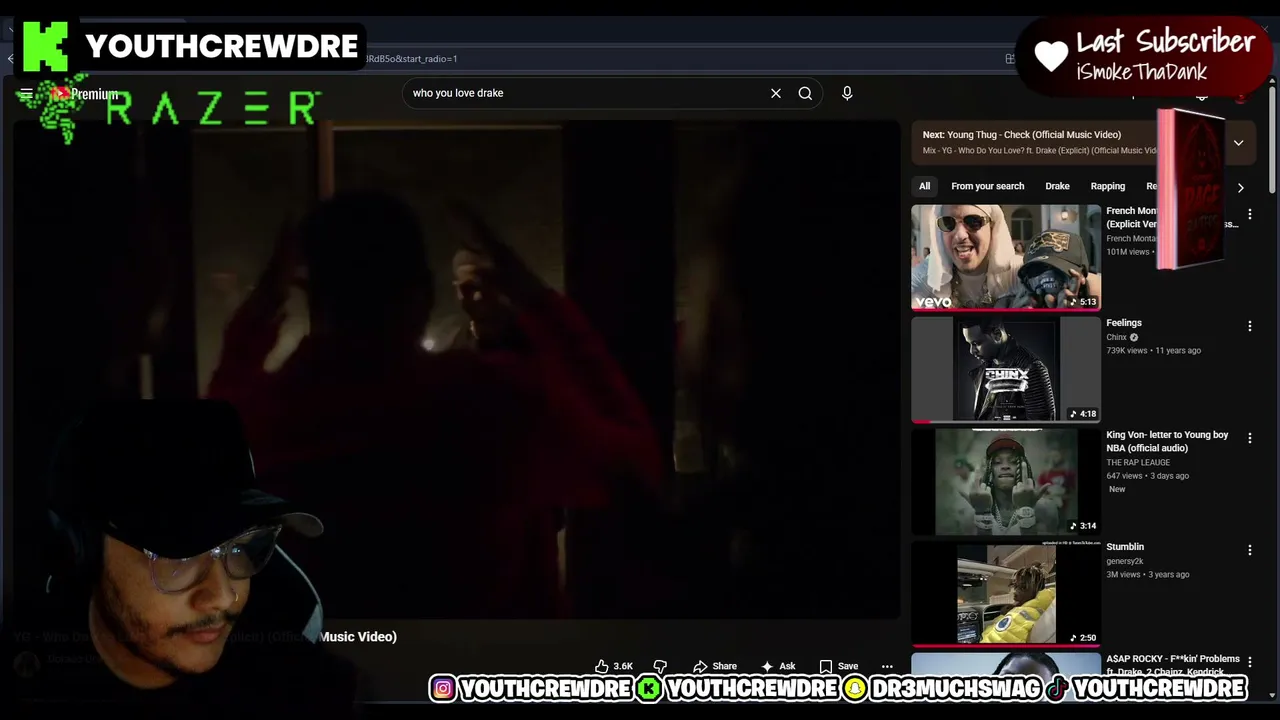Click the 101M views text
This screenshot has height=720, width=1280.
pyautogui.click(x=1128, y=252)
